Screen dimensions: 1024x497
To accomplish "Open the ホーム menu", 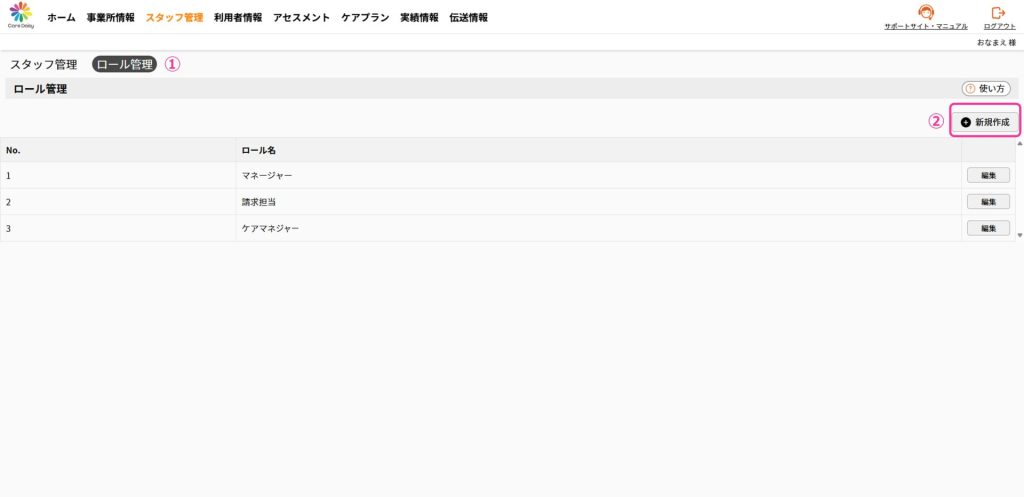I will (61, 18).
